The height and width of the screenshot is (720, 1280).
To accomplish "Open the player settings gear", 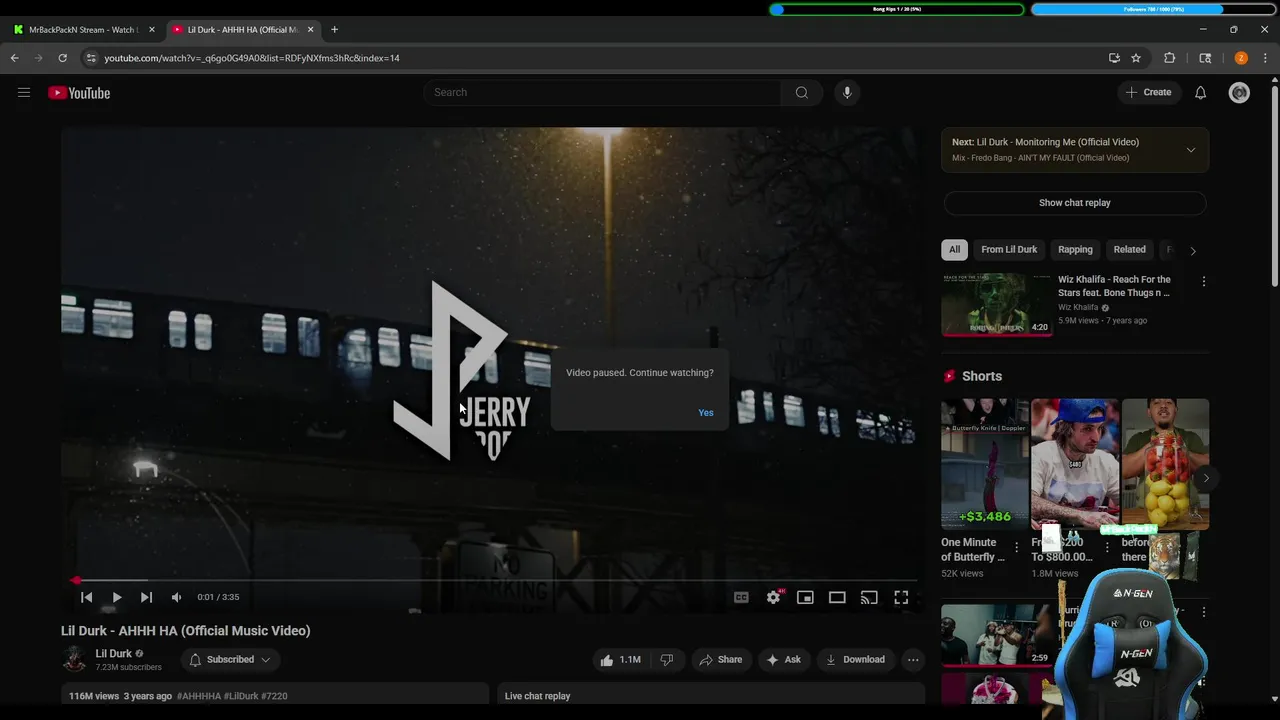I will [x=773, y=597].
